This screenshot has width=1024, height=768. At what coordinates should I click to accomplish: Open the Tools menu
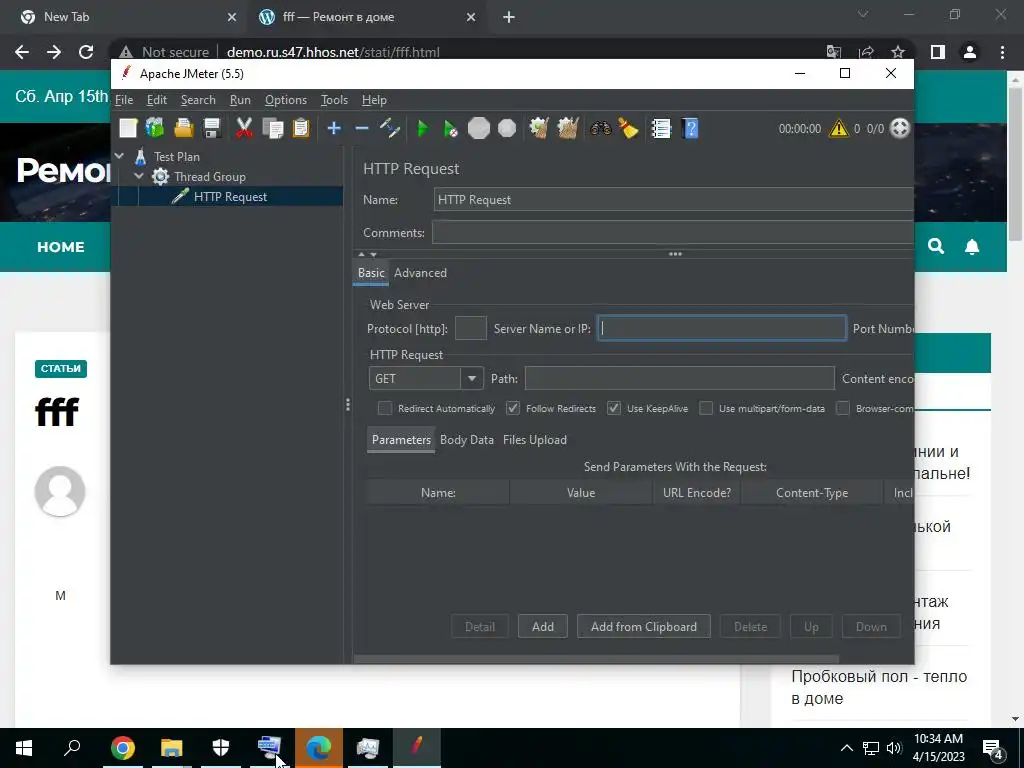334,100
